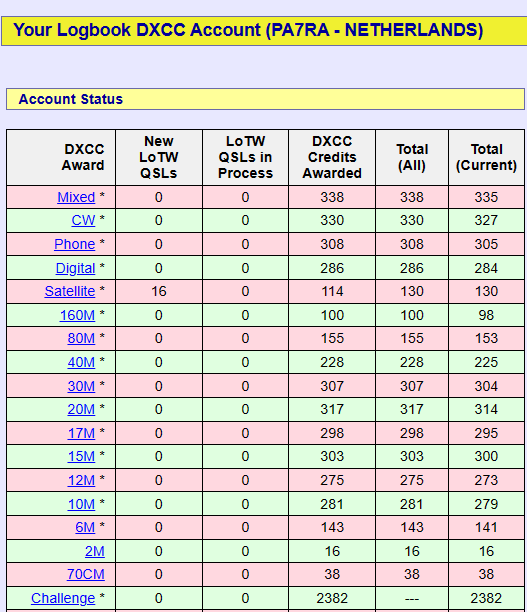Click the New LoTW QSLs column header

pyautogui.click(x=159, y=157)
